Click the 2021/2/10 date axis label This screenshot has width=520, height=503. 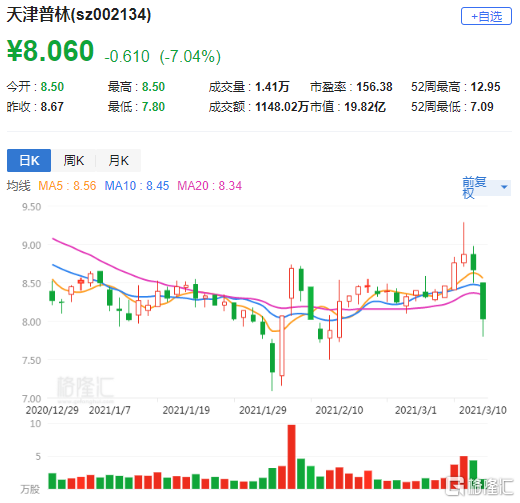(x=339, y=410)
